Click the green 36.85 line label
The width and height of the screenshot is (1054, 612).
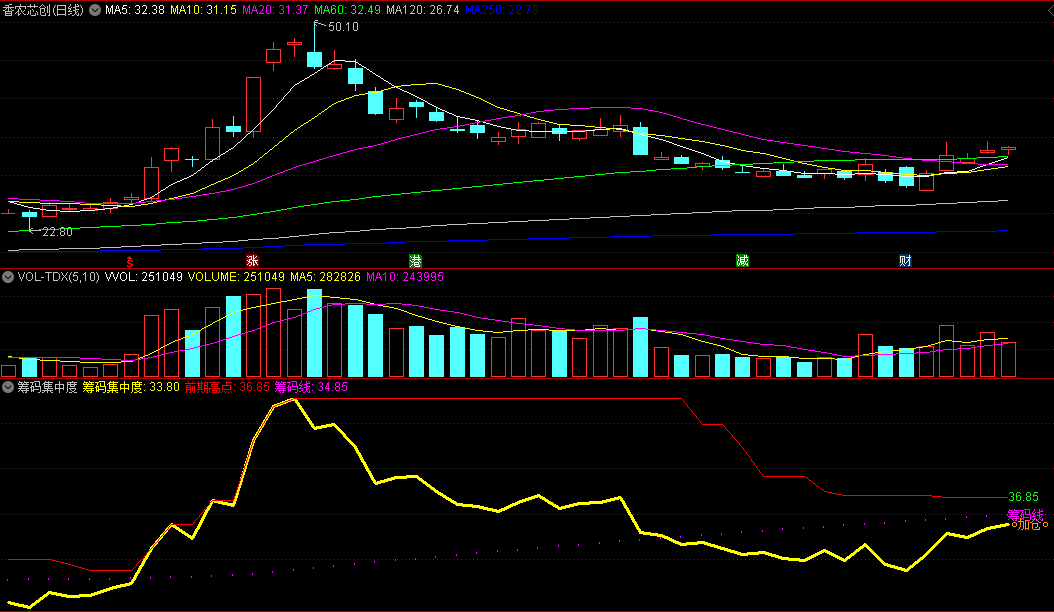point(1023,497)
